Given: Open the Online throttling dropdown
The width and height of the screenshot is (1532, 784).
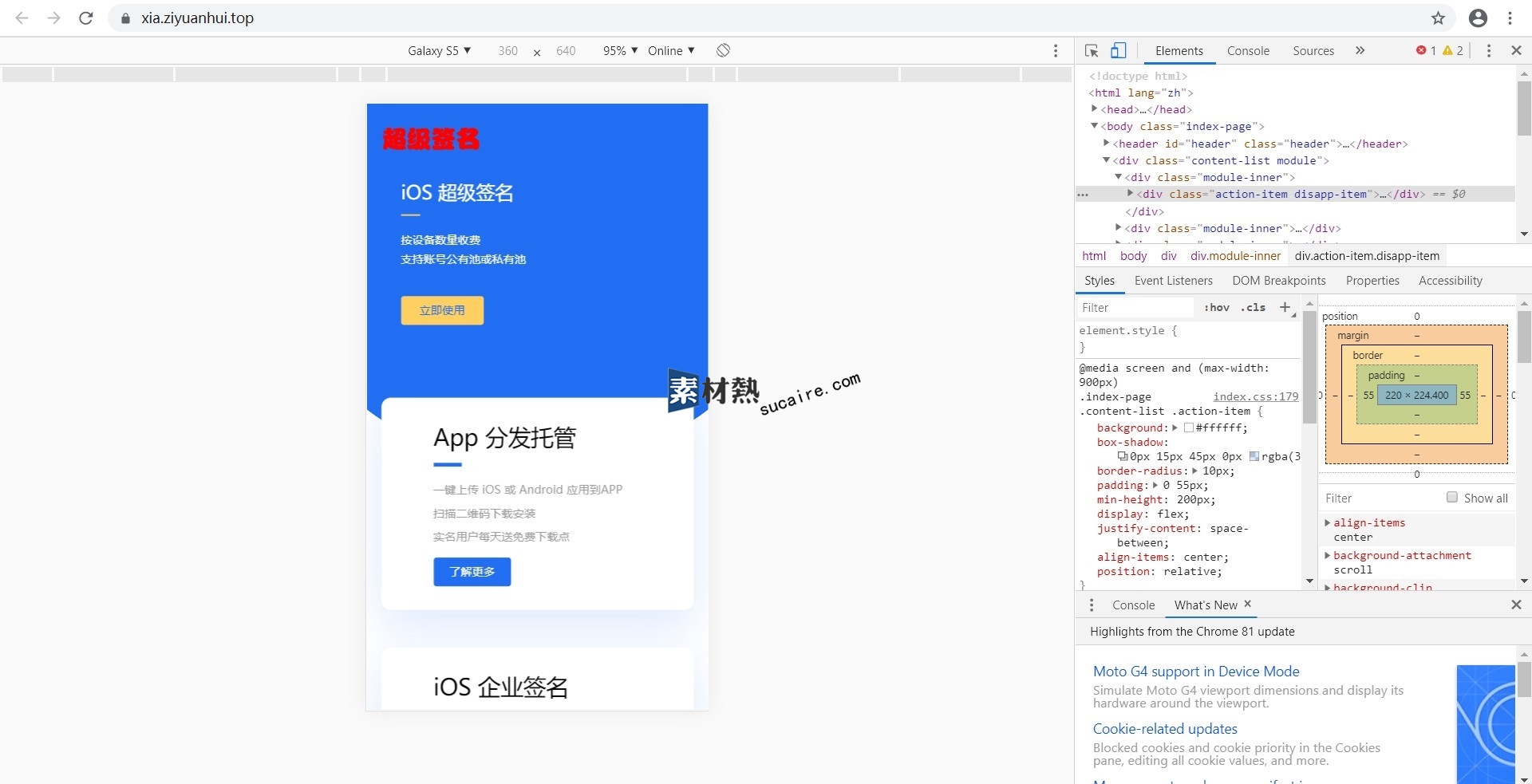Looking at the screenshot, I should [x=671, y=50].
